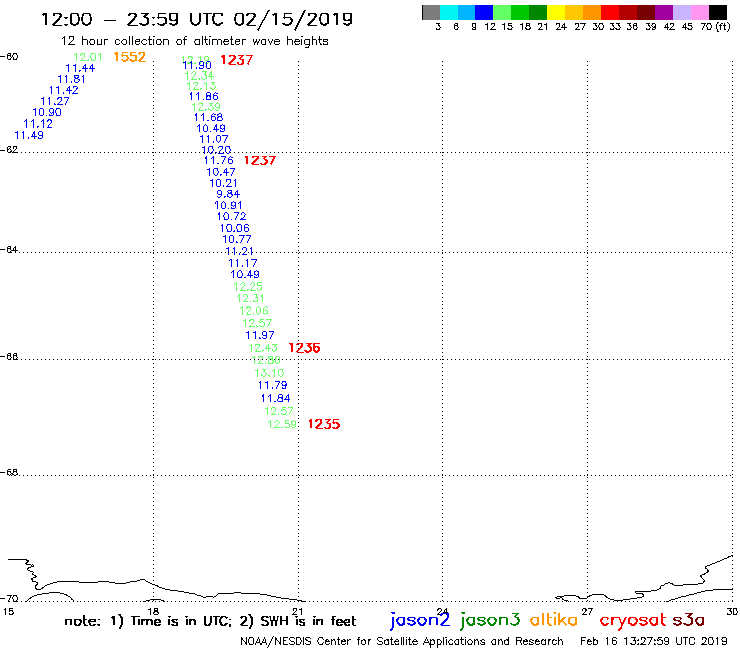Screen dimensions: 740x650
Task: Select the wave height reading '11.44'
Action: click(x=80, y=68)
